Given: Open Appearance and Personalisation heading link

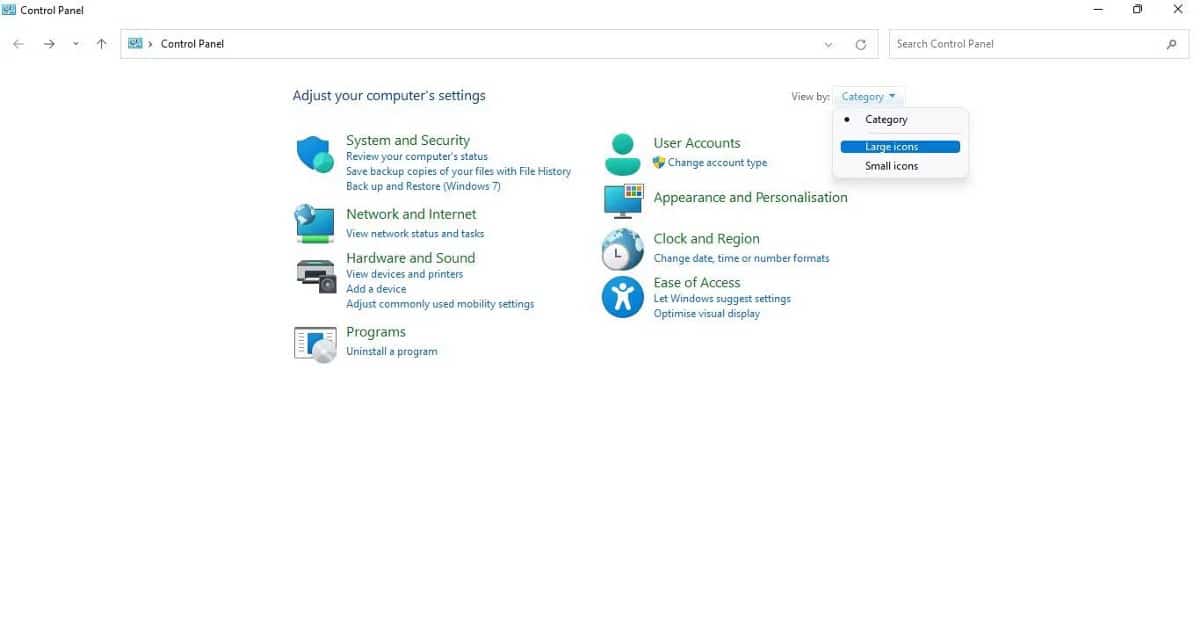Looking at the screenshot, I should (x=750, y=197).
